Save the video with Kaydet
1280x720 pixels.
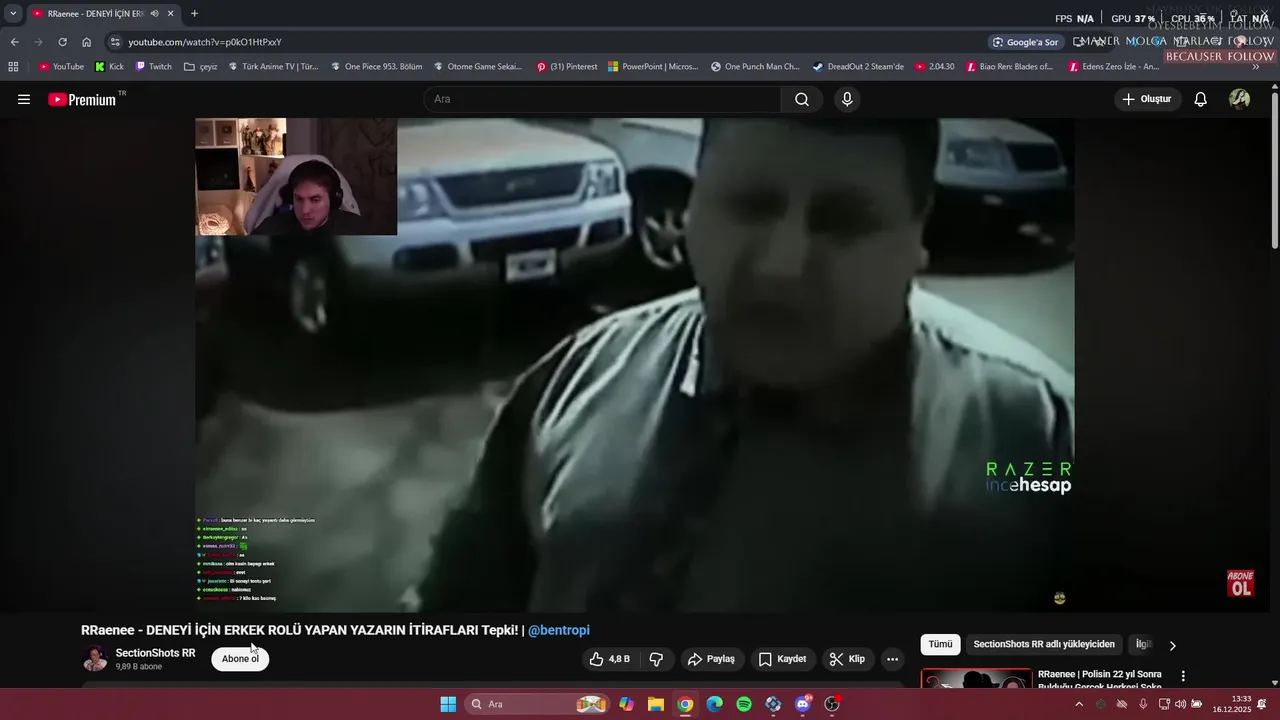click(782, 659)
